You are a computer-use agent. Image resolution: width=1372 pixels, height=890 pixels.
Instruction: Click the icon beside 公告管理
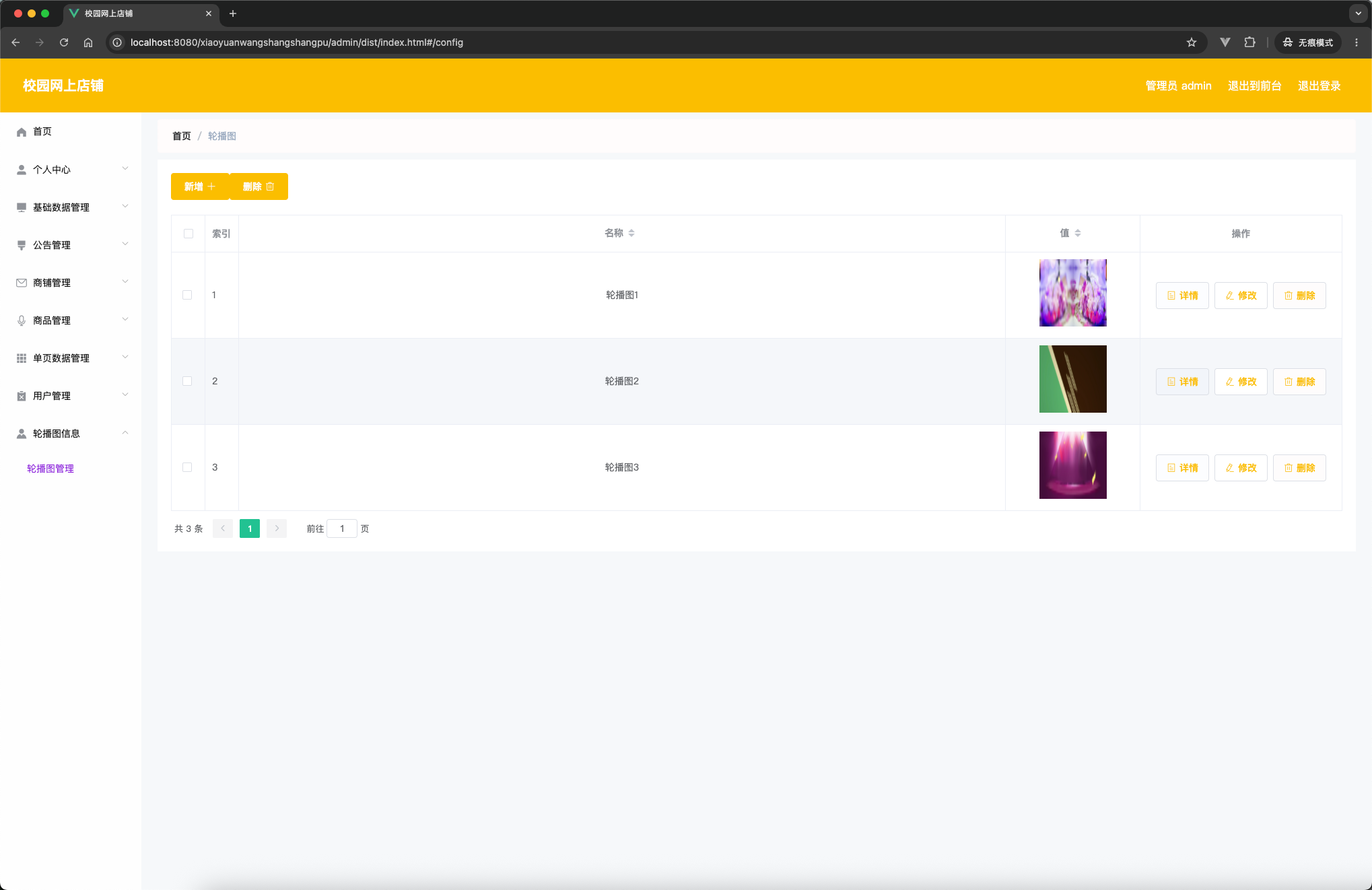[22, 245]
